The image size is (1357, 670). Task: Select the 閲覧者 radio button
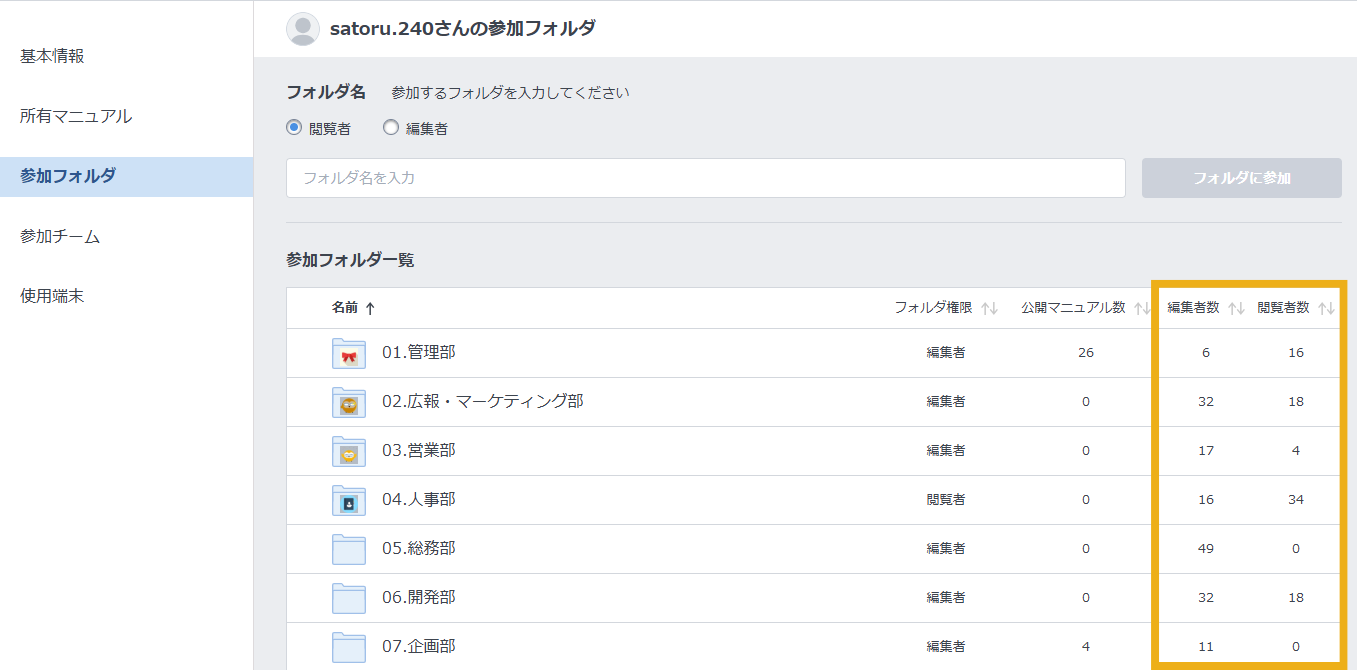coord(294,128)
